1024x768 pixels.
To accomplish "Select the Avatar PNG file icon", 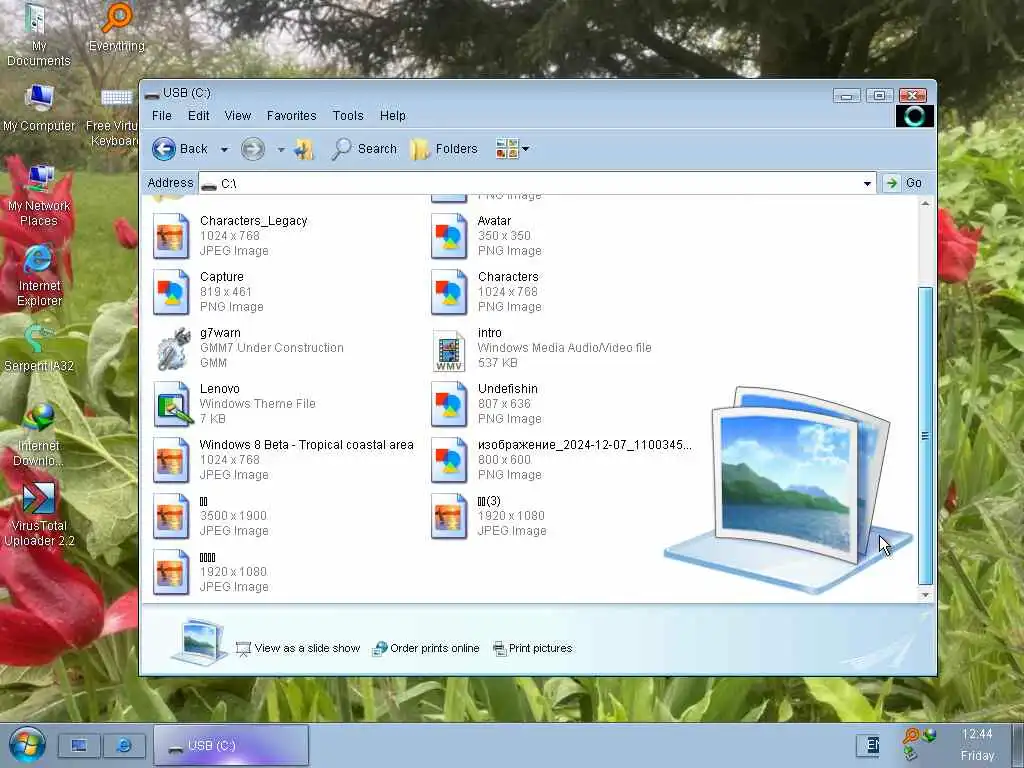I will tap(449, 236).
